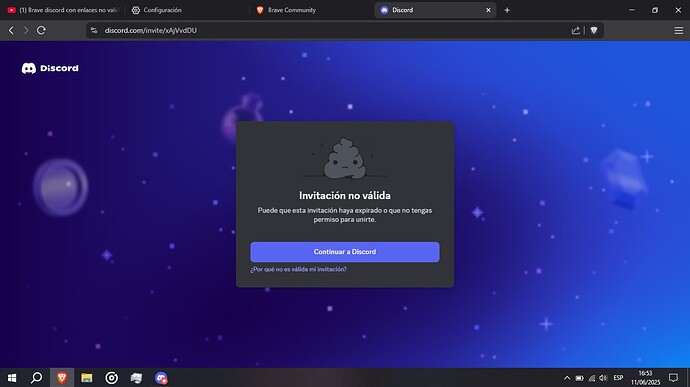Open Windows search from taskbar
This screenshot has width=690, height=387.
point(37,378)
